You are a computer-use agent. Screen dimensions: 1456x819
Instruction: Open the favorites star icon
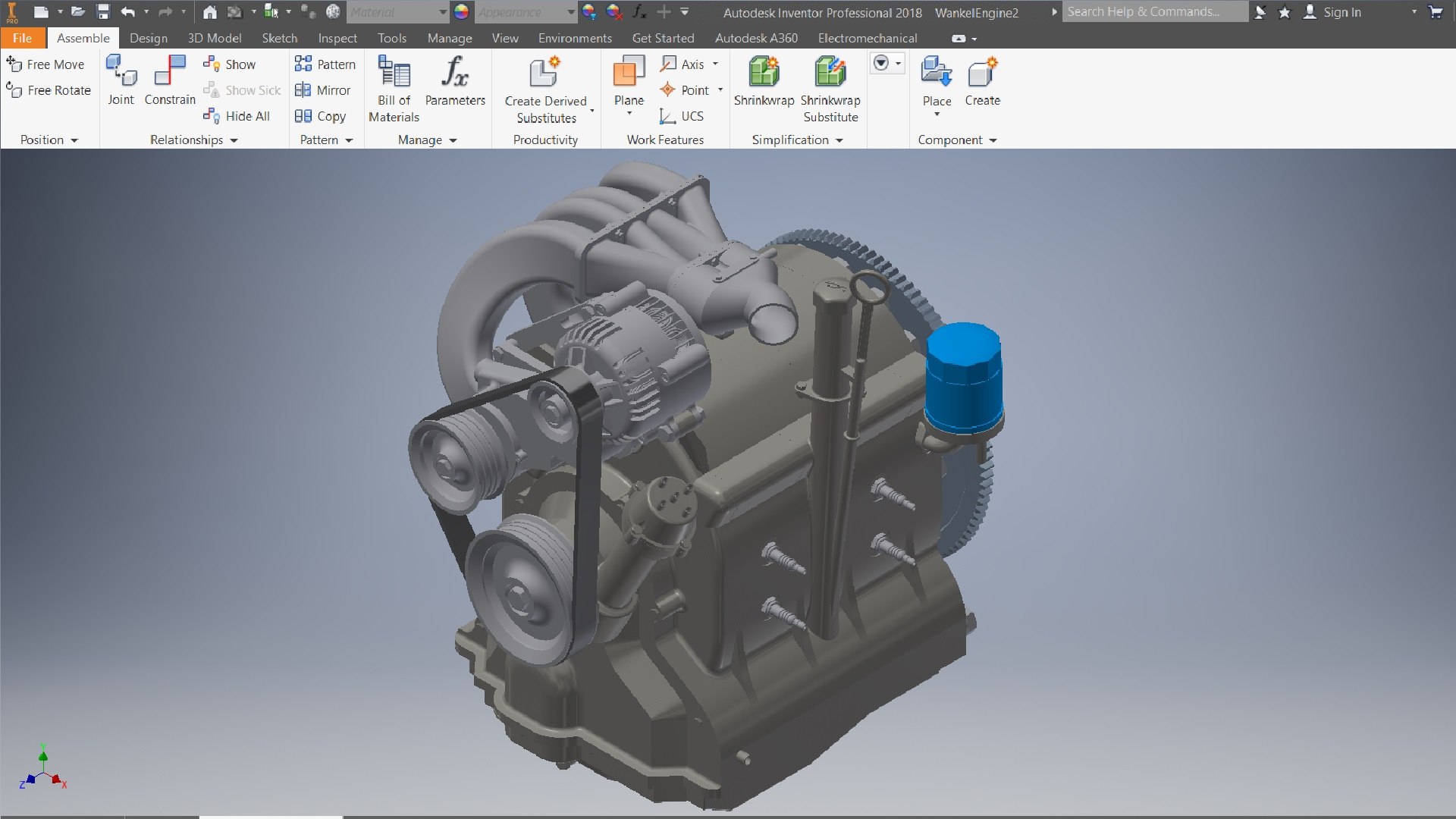click(1285, 12)
